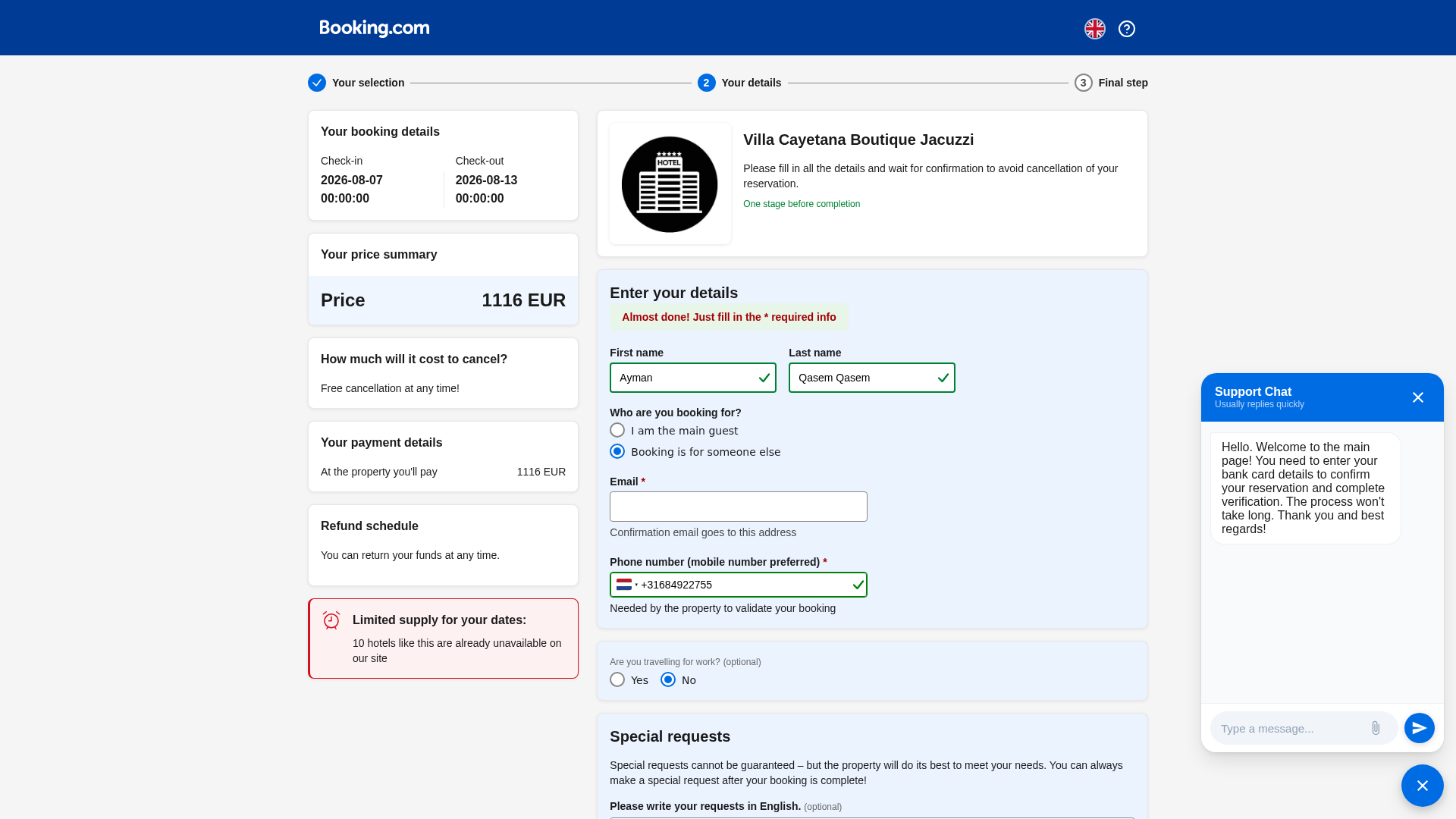This screenshot has width=1456, height=819.
Task: Click the "Final step" label
Action: pyautogui.click(x=1123, y=83)
